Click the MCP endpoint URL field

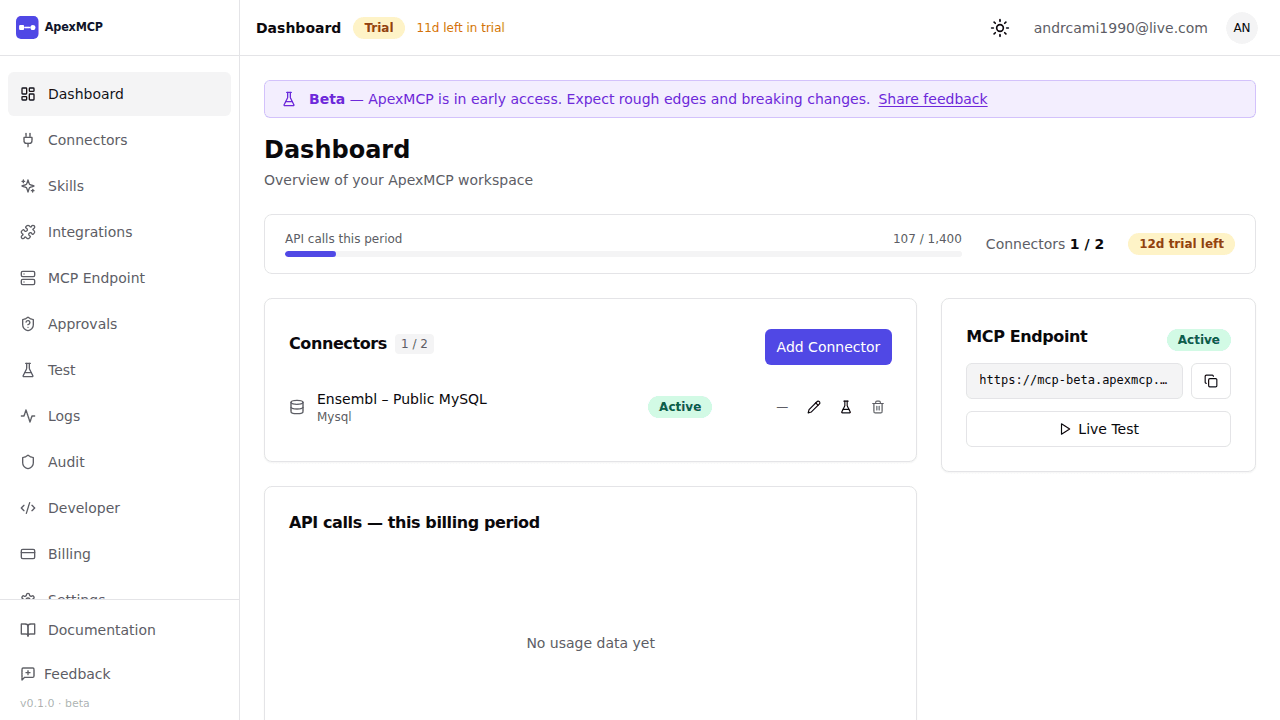[1074, 381]
